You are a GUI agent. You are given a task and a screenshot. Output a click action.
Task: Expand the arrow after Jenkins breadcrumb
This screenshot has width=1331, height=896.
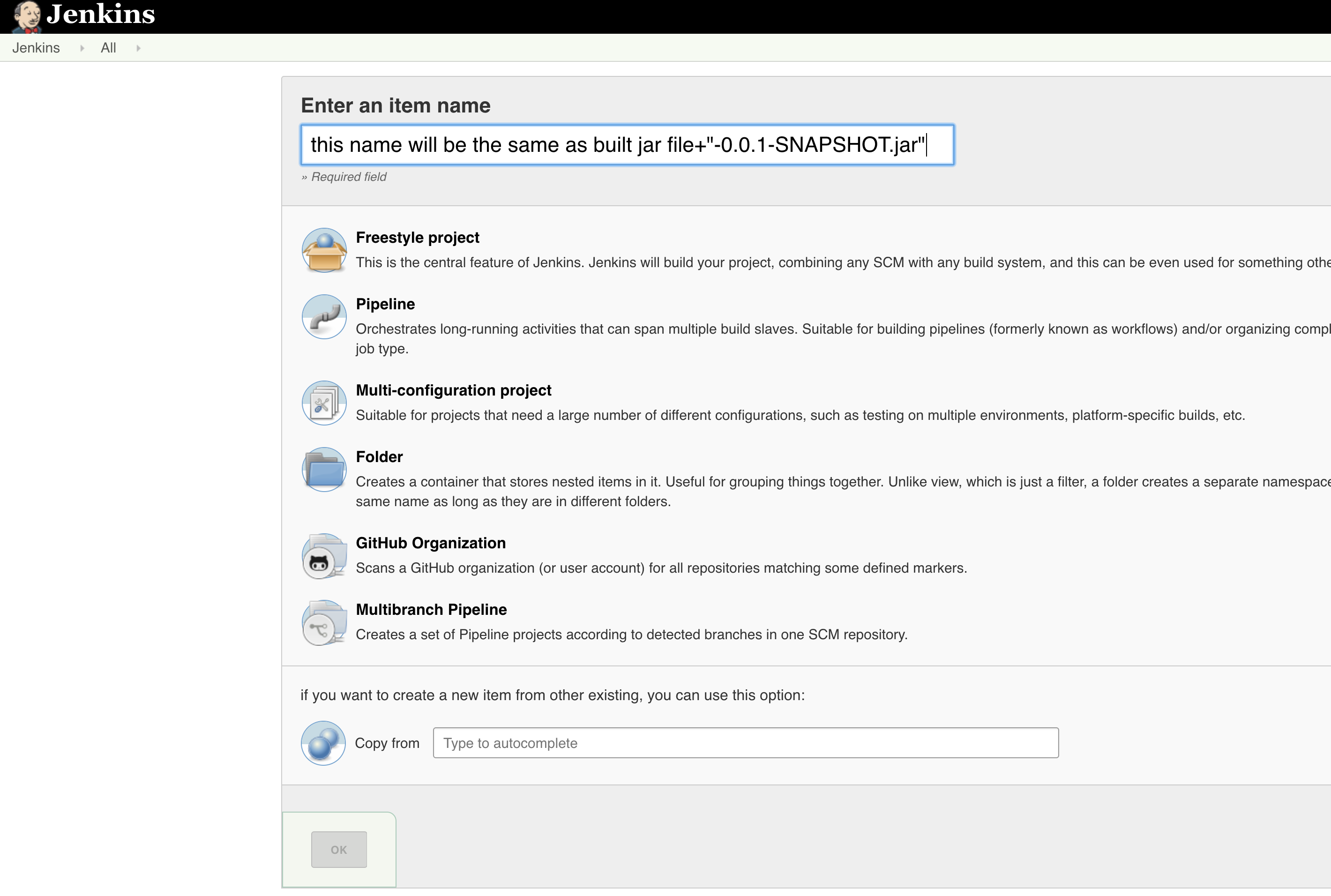(82, 48)
